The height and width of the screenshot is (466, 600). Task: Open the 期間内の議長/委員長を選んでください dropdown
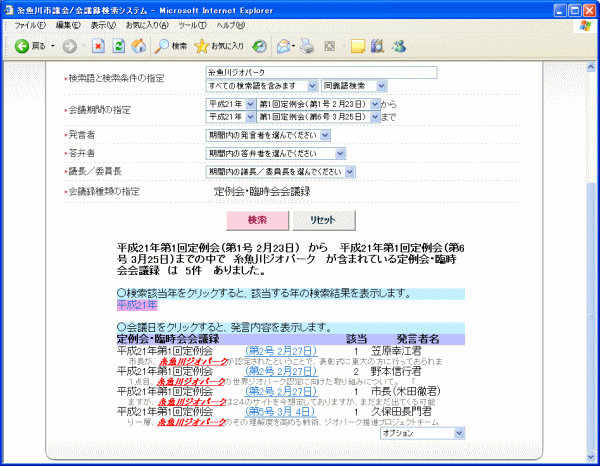coord(280,172)
